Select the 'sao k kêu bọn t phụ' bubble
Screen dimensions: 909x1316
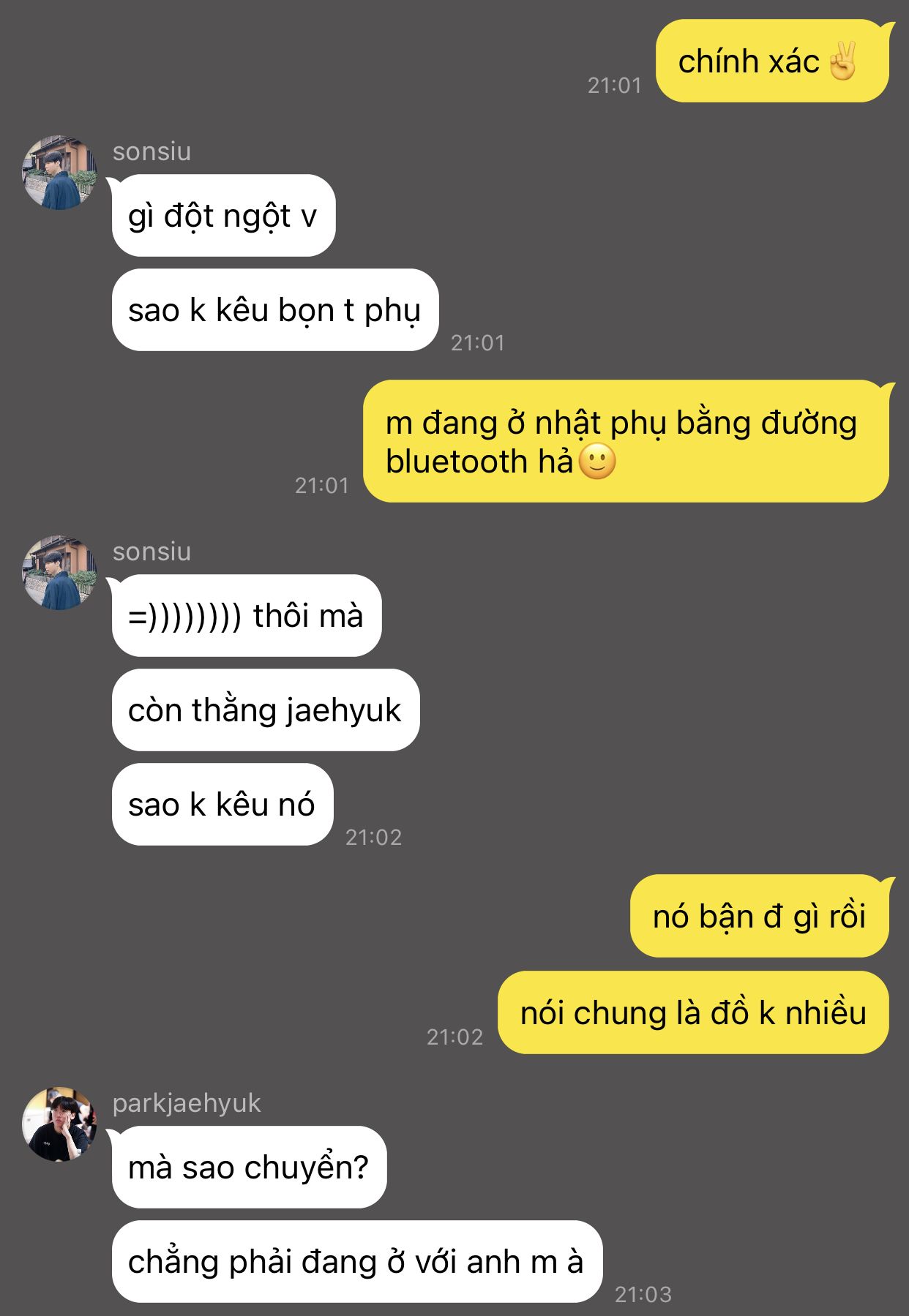click(275, 310)
